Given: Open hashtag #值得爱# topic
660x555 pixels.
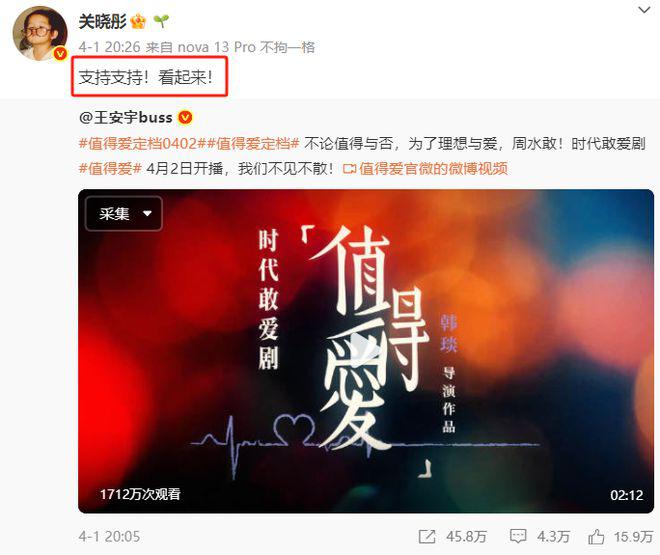Looking at the screenshot, I should [110, 169].
